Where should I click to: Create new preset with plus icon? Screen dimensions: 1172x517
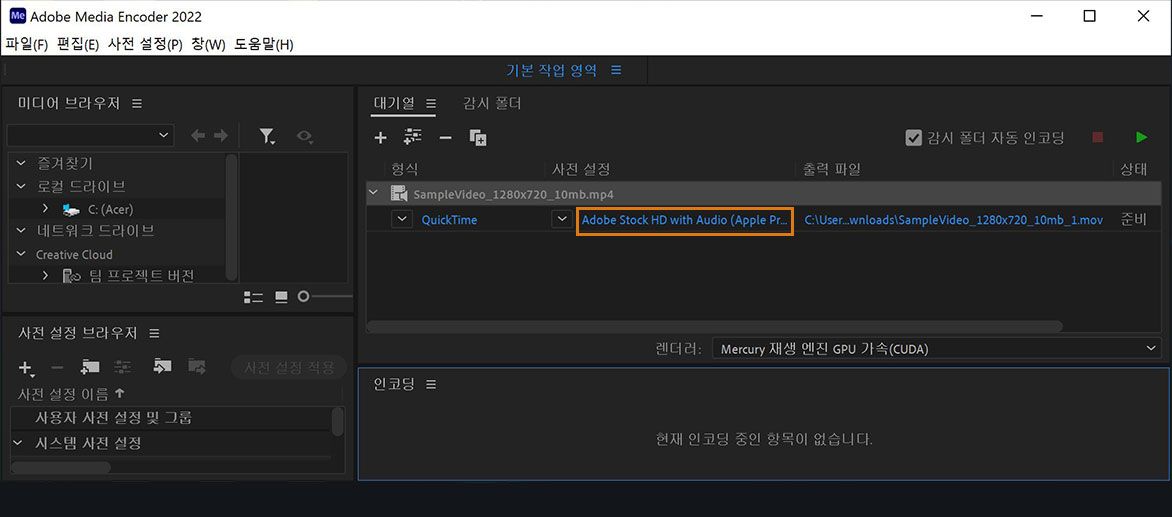(x=26, y=368)
